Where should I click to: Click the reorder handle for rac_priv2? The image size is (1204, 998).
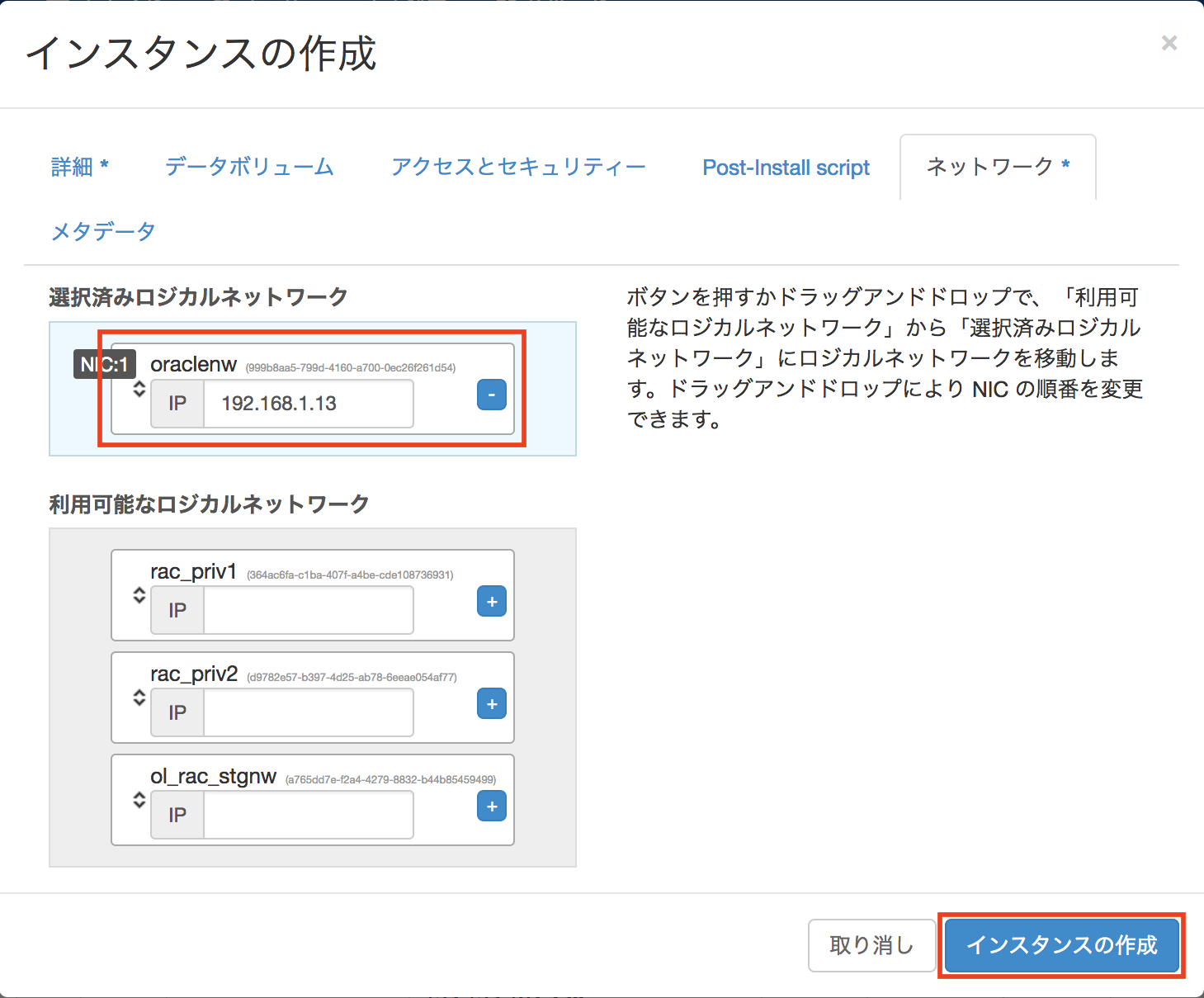pos(139,698)
